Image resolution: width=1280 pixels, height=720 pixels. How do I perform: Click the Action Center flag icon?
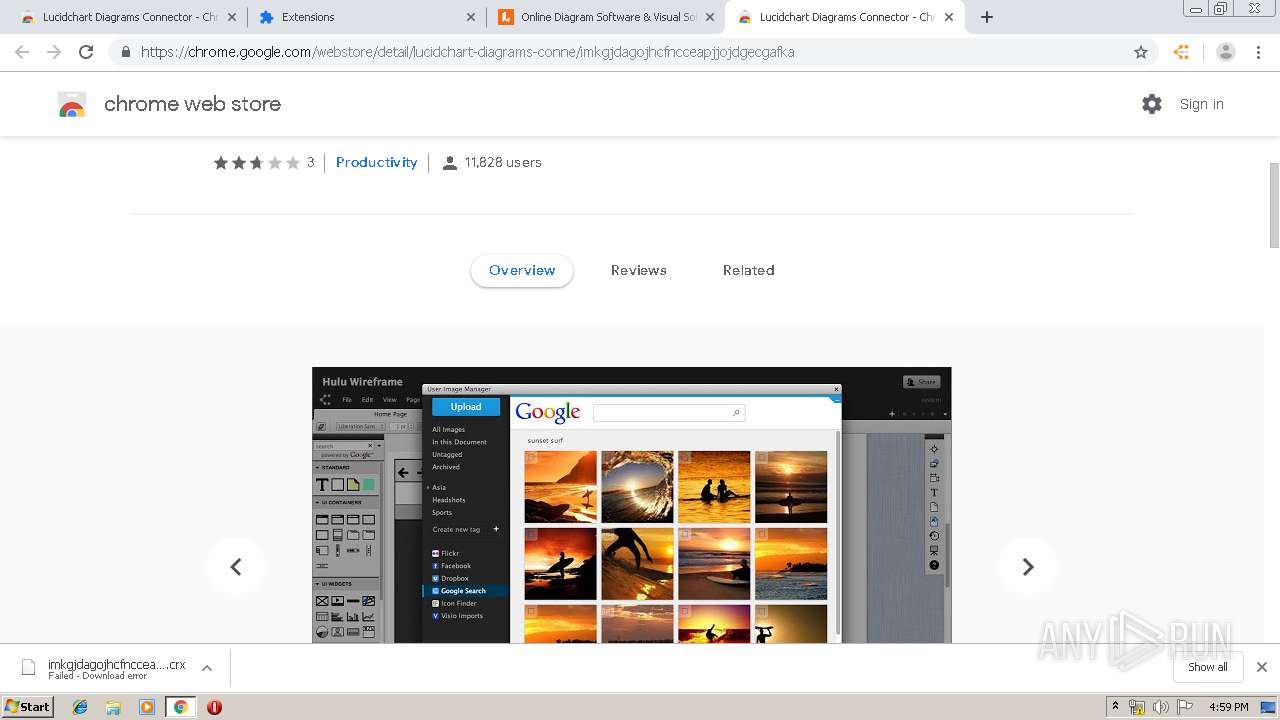click(1184, 707)
